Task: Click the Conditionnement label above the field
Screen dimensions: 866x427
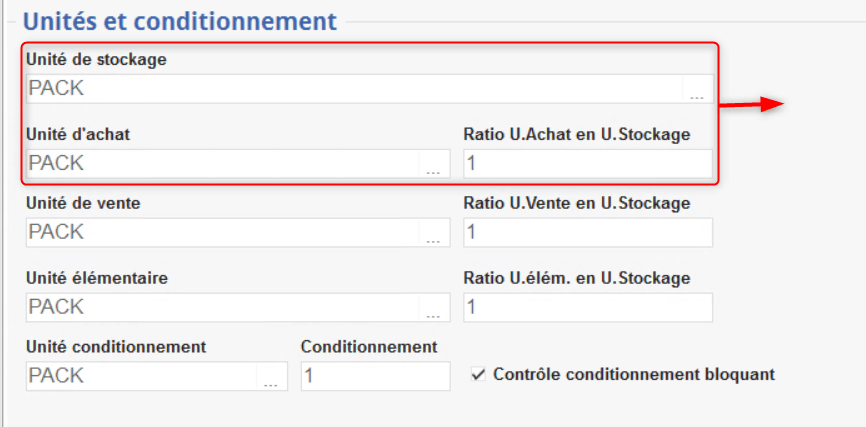Action: (369, 347)
